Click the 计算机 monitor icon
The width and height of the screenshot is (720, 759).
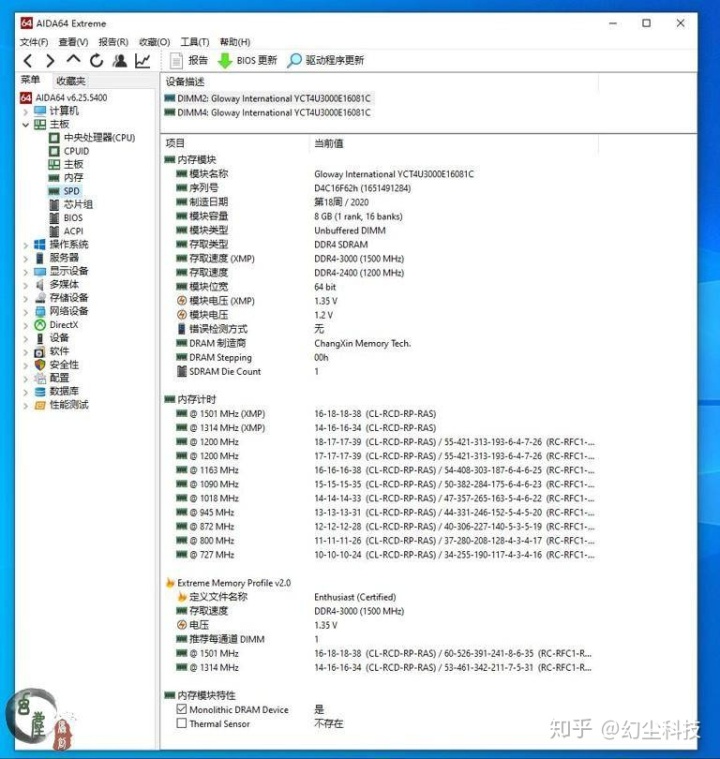tap(40, 111)
